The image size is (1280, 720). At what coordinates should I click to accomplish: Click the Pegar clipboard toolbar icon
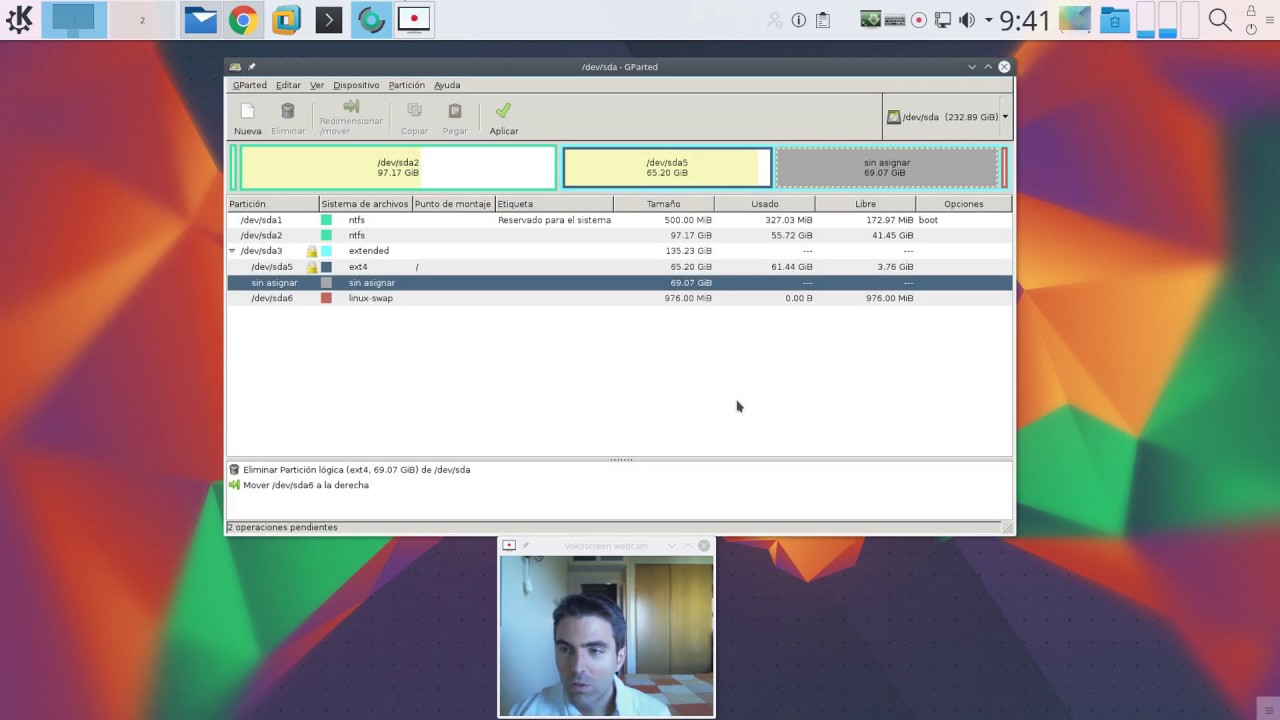(x=455, y=112)
